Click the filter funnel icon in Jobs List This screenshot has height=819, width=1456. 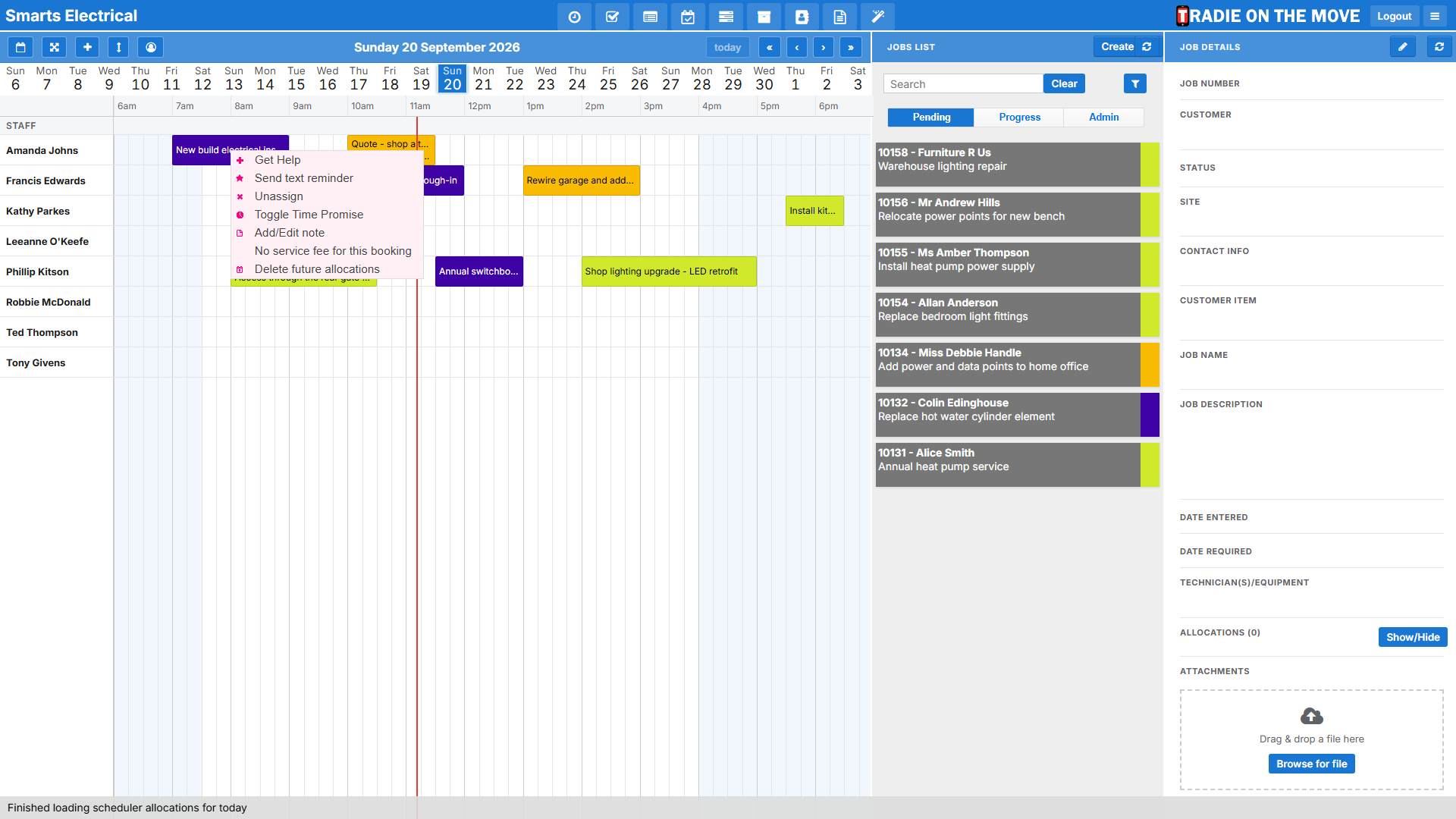(x=1135, y=83)
